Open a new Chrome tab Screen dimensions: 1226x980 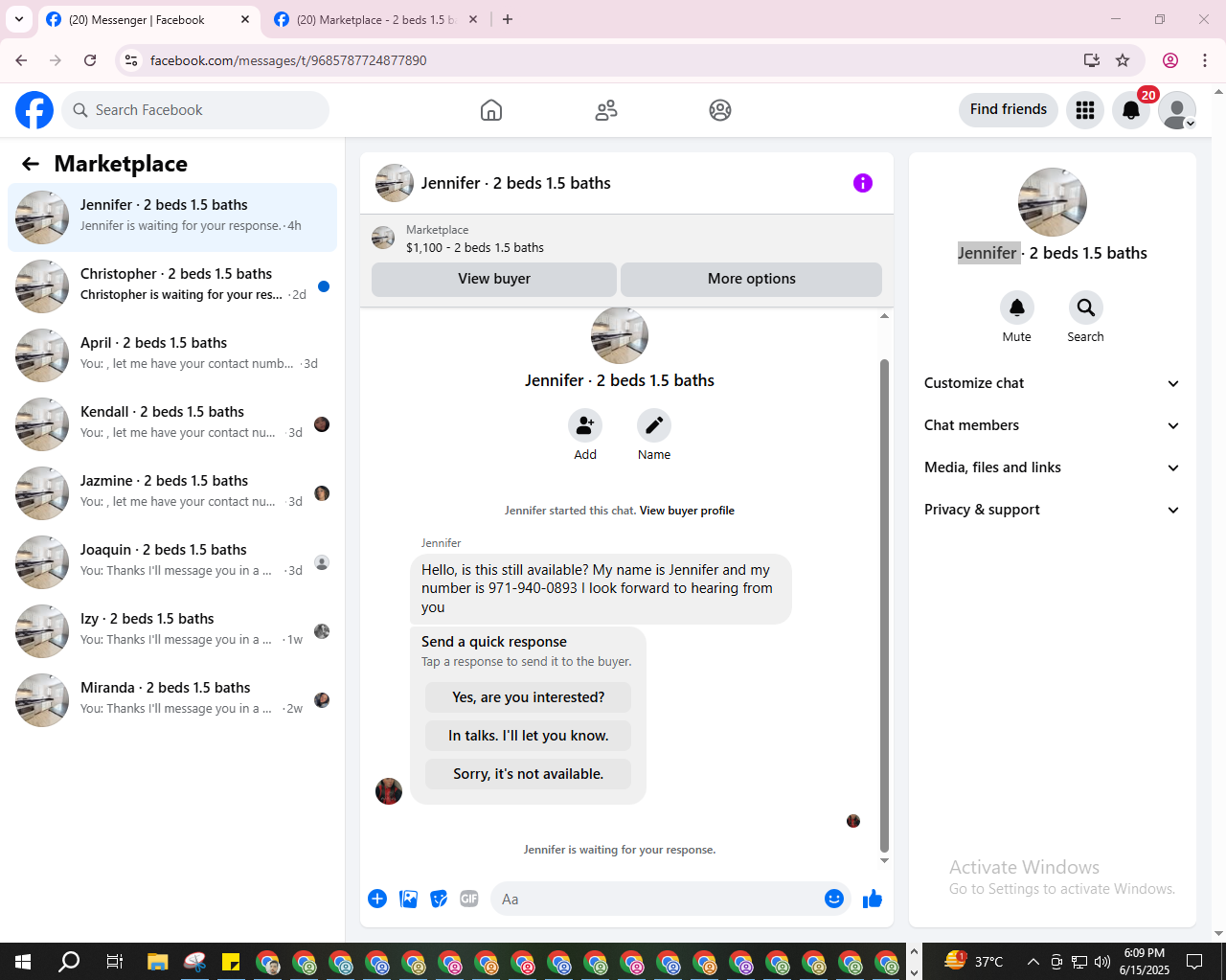tap(508, 19)
